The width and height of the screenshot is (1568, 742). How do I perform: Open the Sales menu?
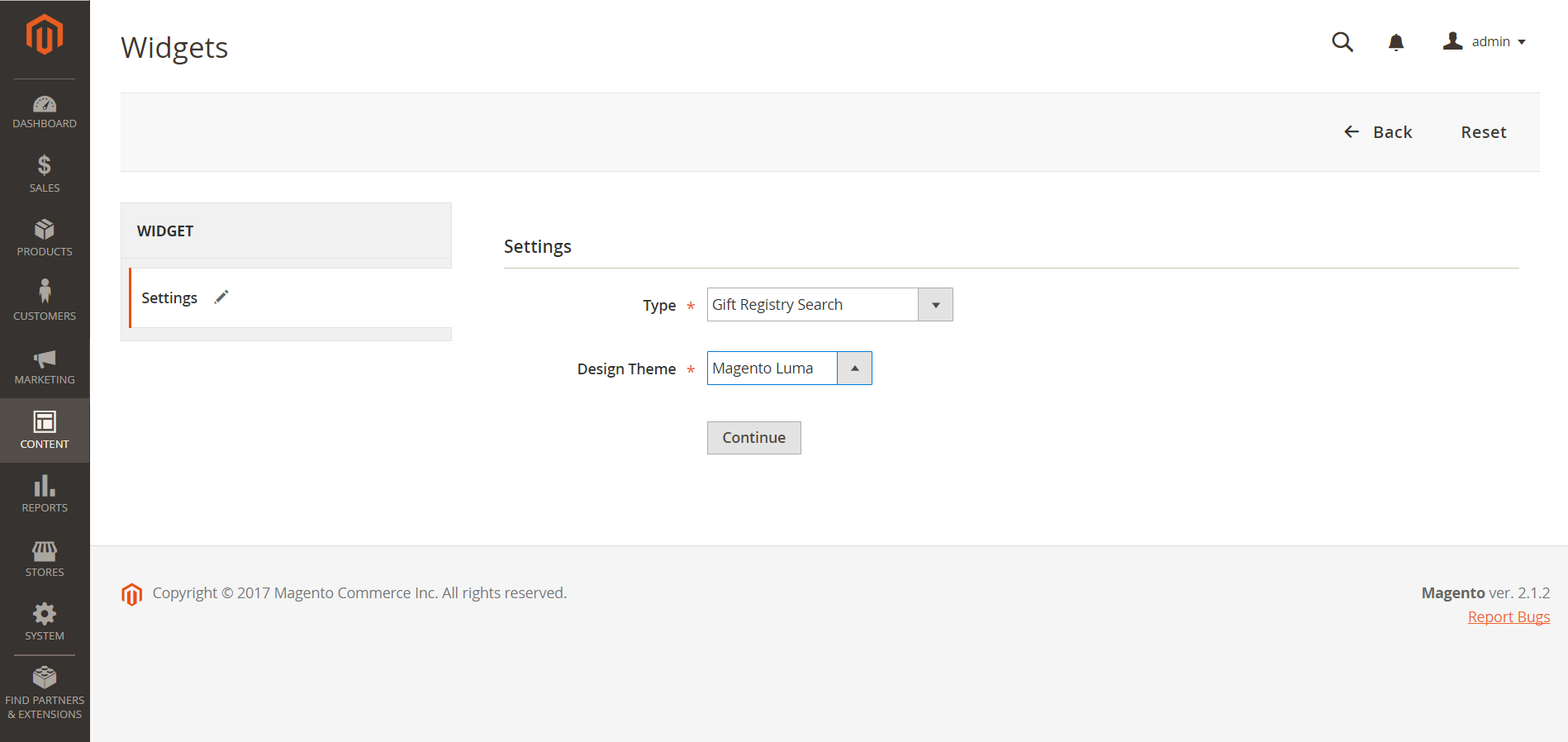pyautogui.click(x=45, y=174)
